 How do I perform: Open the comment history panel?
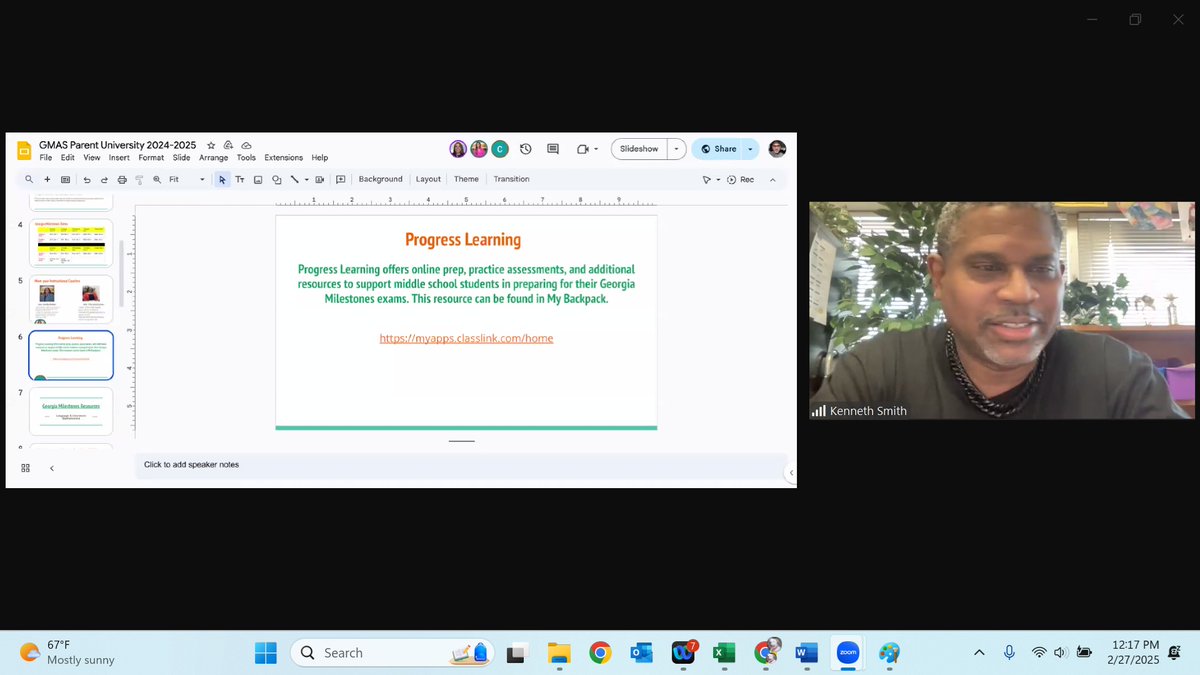552,148
